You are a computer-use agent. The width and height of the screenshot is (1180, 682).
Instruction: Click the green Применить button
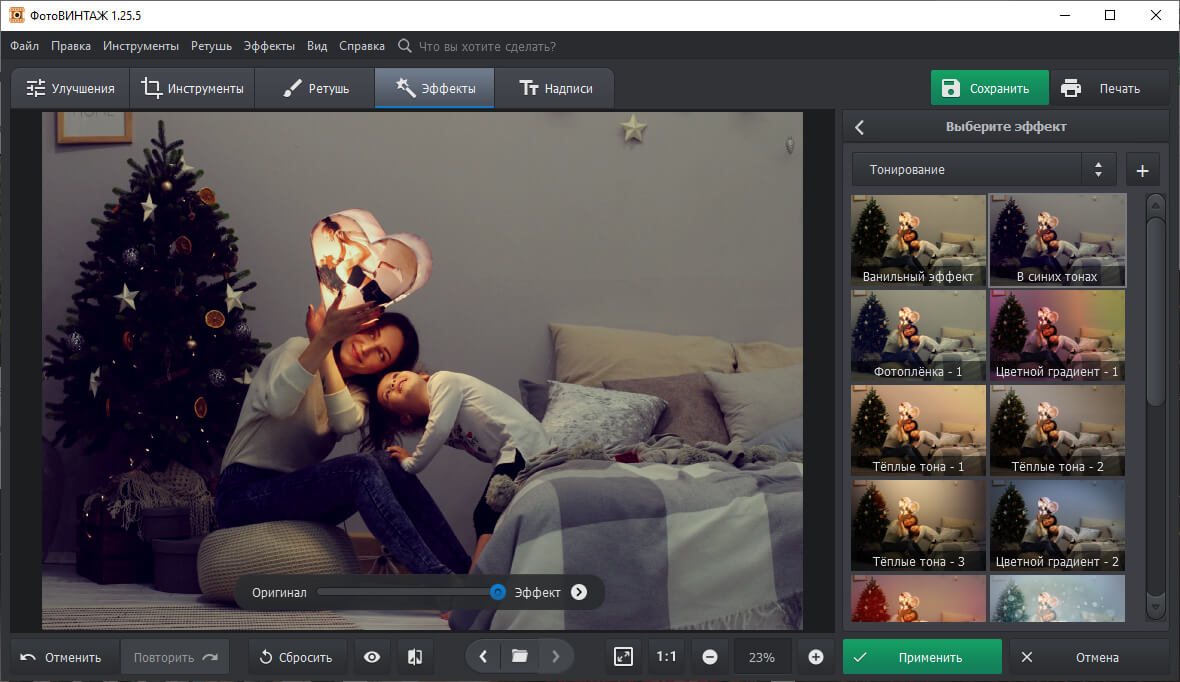pos(921,657)
